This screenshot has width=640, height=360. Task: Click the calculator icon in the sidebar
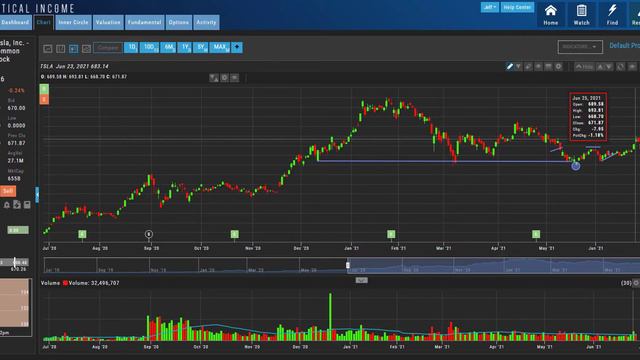click(27, 205)
